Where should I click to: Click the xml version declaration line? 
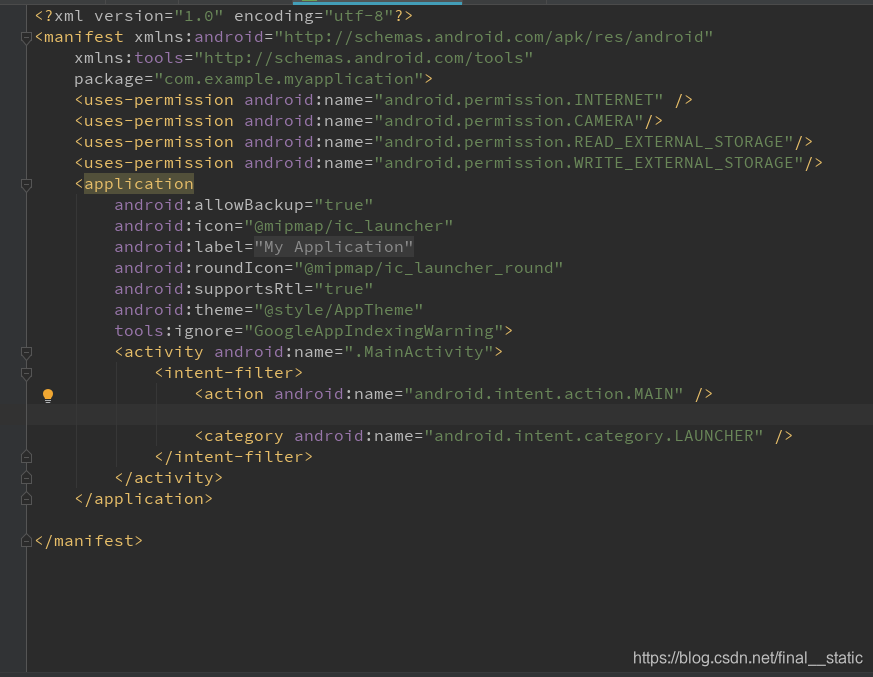pos(224,16)
